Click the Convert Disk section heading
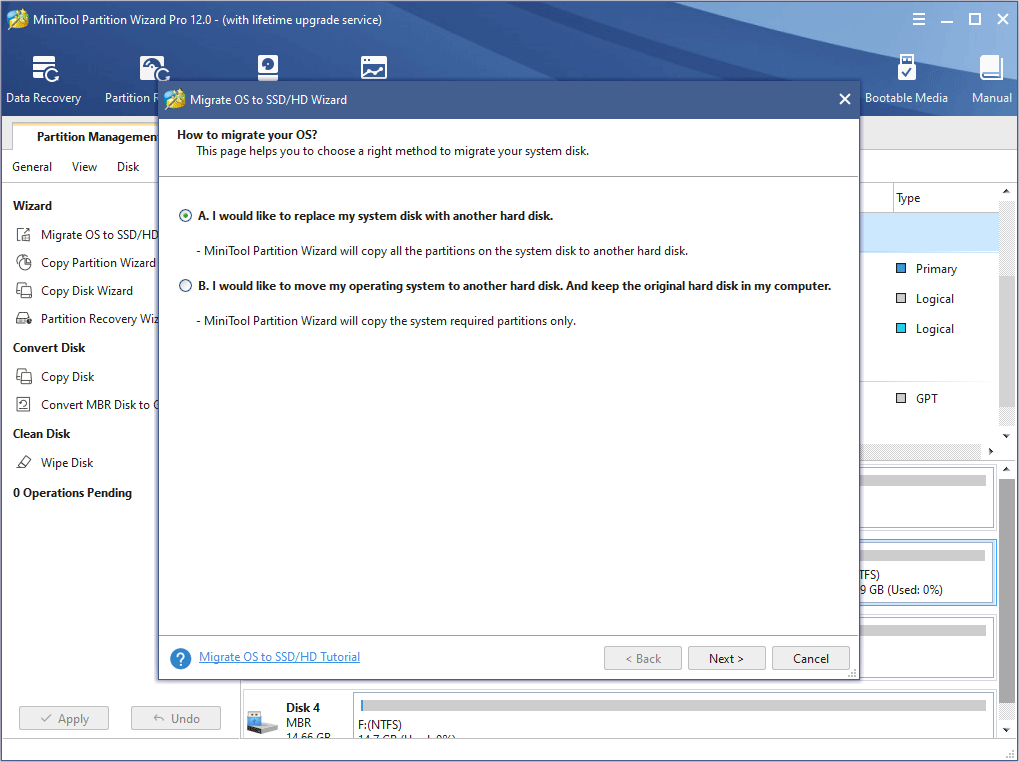The height and width of the screenshot is (762, 1019). (49, 348)
